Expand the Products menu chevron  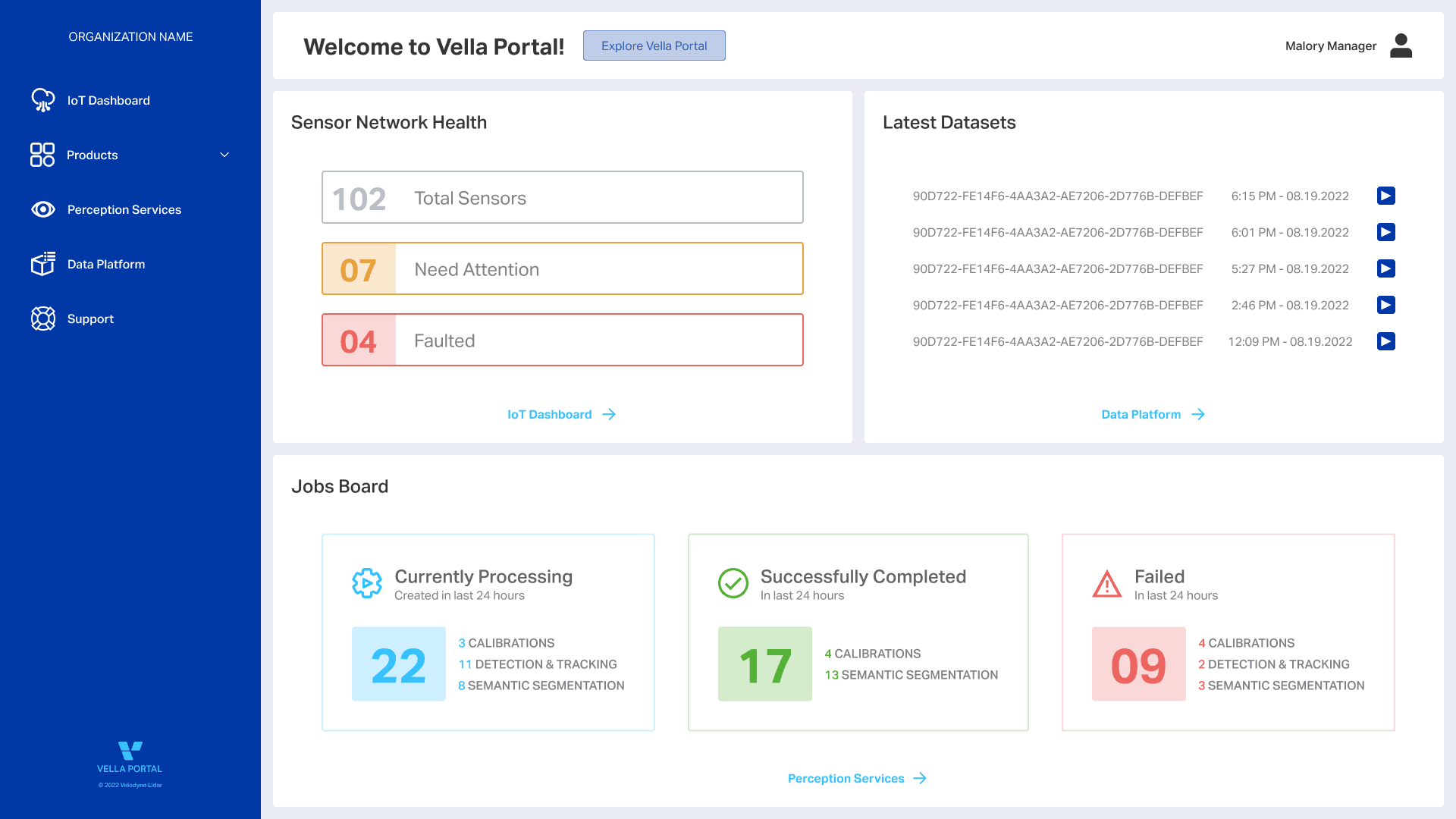pos(224,155)
